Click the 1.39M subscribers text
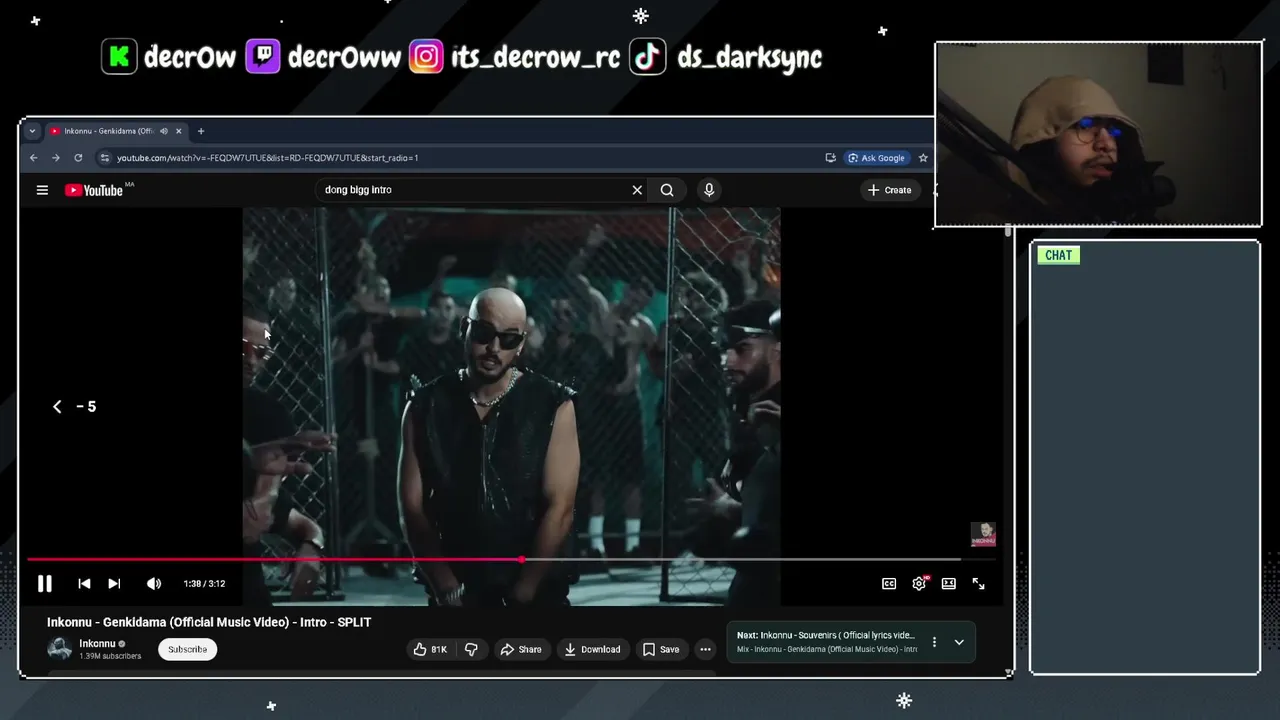This screenshot has width=1280, height=720. click(x=110, y=656)
